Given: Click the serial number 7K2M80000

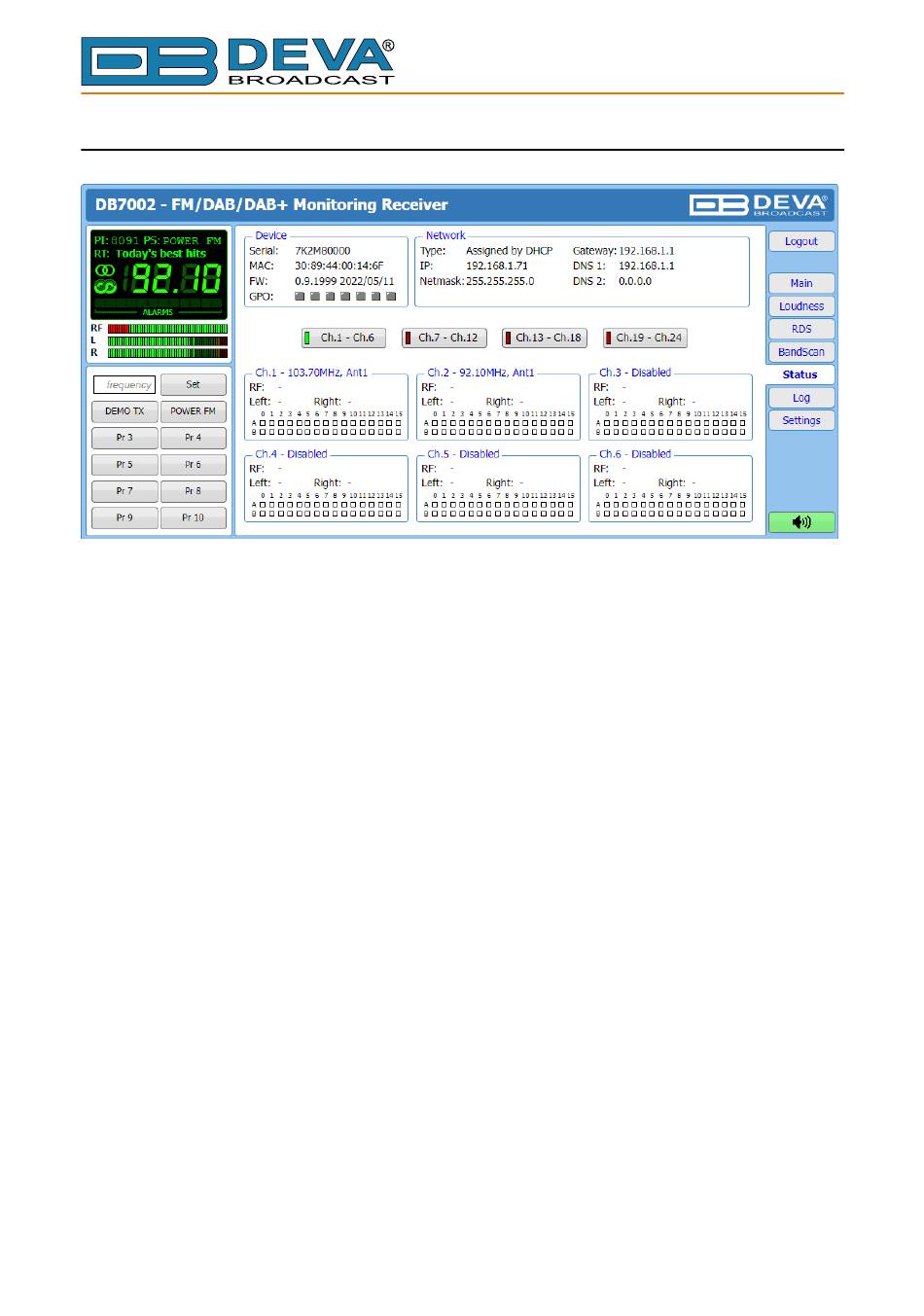Looking at the screenshot, I should [323, 251].
